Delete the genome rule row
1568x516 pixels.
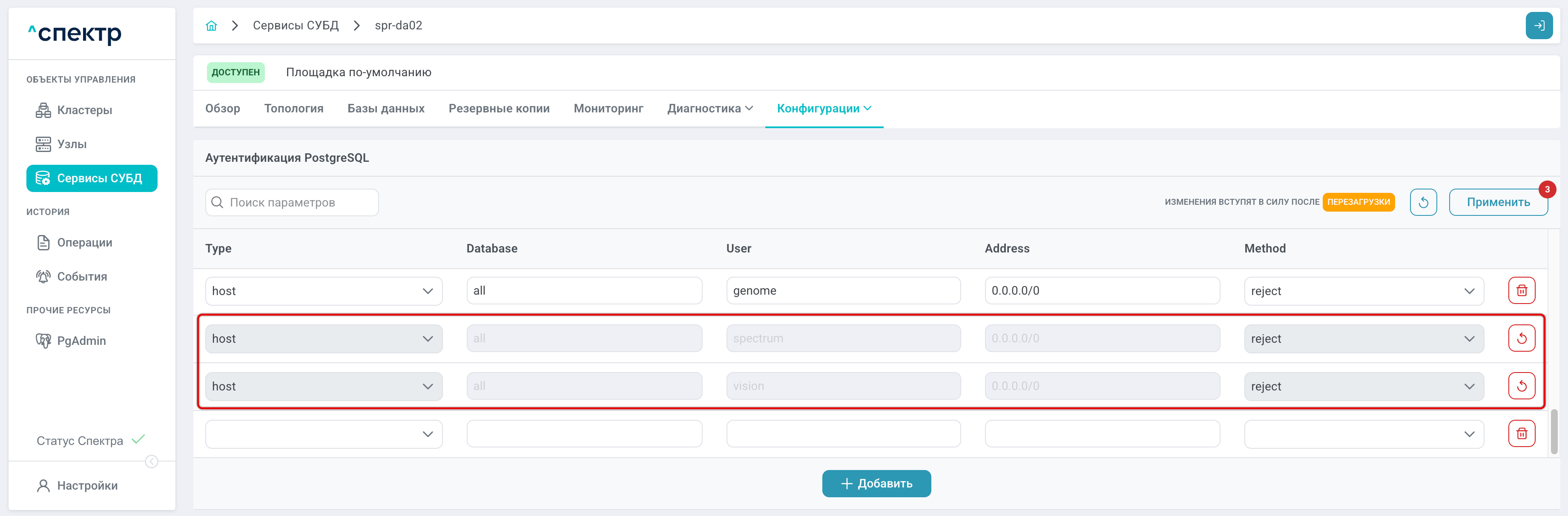[x=1522, y=291]
